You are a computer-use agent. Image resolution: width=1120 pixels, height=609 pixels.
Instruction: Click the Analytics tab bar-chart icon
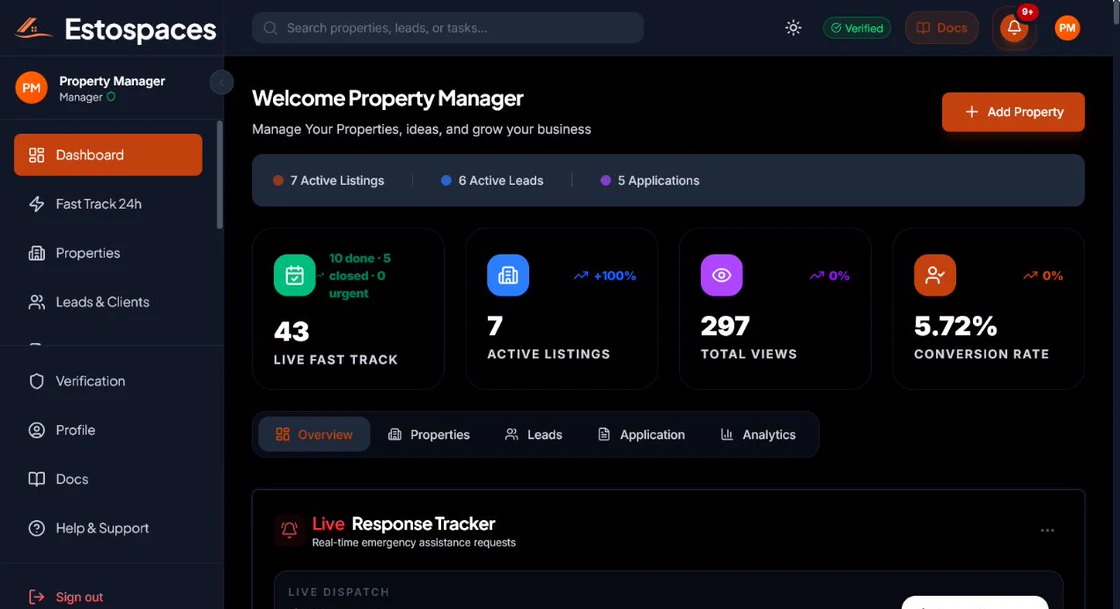(726, 434)
